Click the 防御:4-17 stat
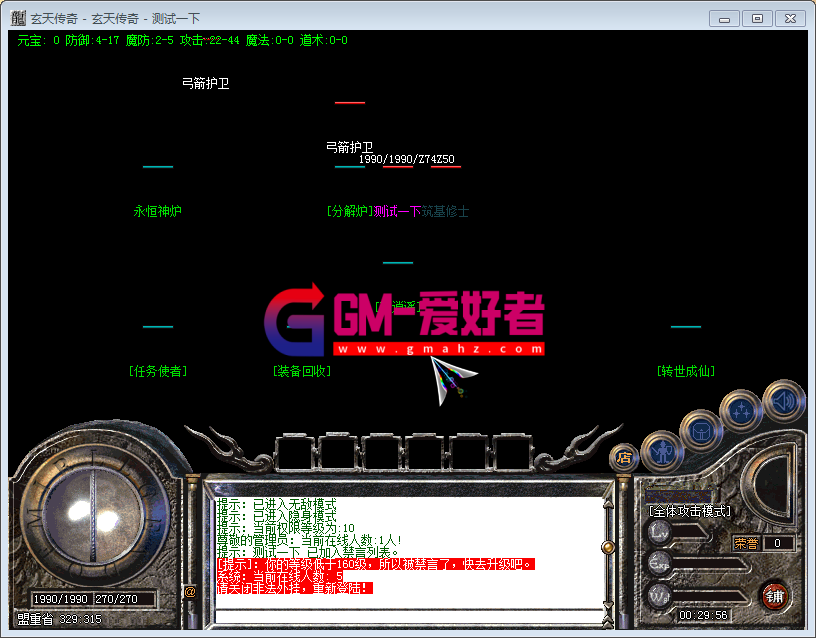Image resolution: width=816 pixels, height=638 pixels. tap(92, 40)
